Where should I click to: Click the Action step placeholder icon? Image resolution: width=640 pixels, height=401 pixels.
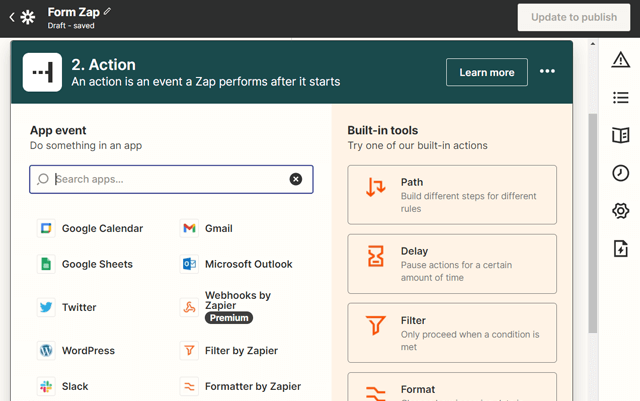pos(42,72)
